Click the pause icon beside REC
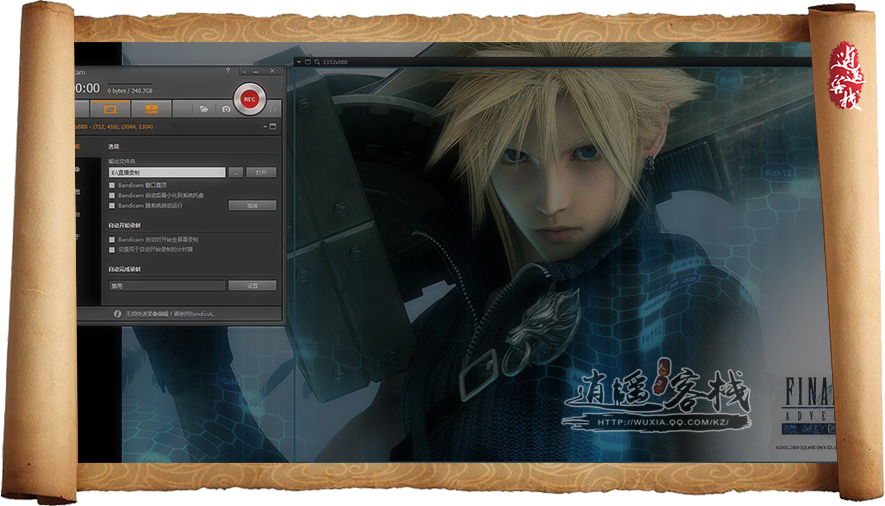Screen dimensions: 885x506 pyautogui.click(x=273, y=108)
